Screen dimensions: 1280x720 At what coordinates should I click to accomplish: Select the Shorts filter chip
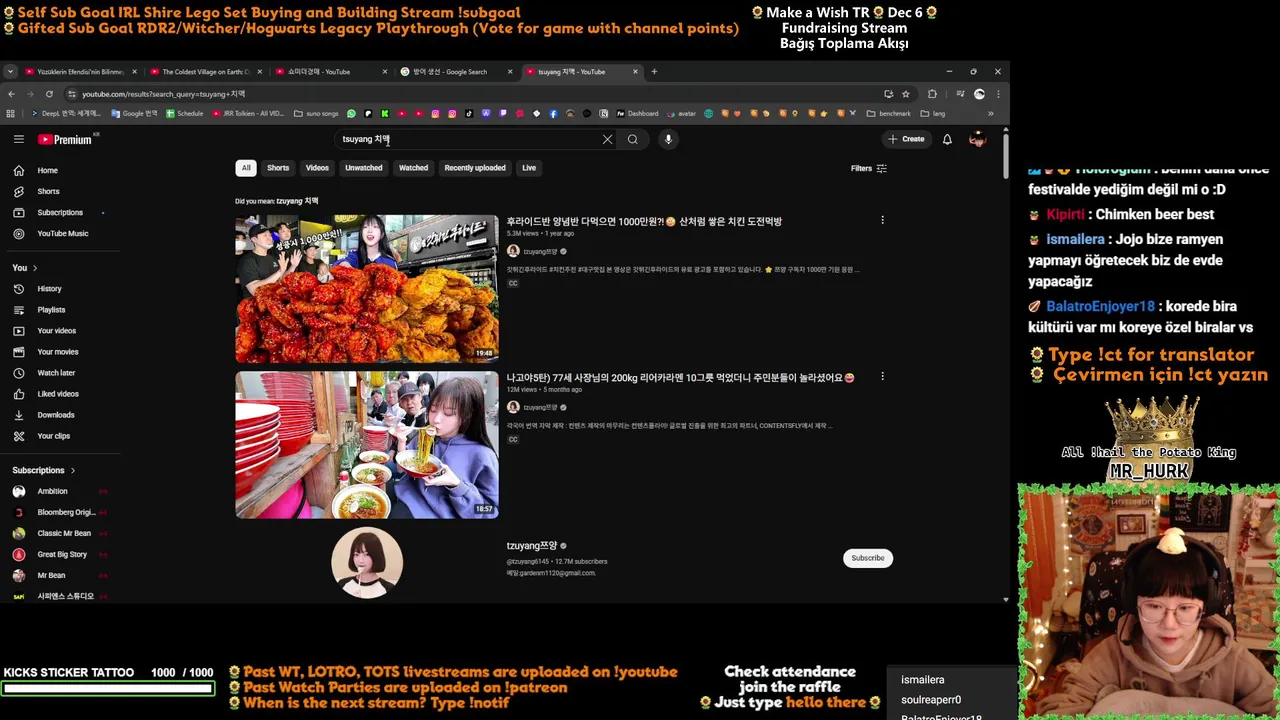click(x=278, y=168)
